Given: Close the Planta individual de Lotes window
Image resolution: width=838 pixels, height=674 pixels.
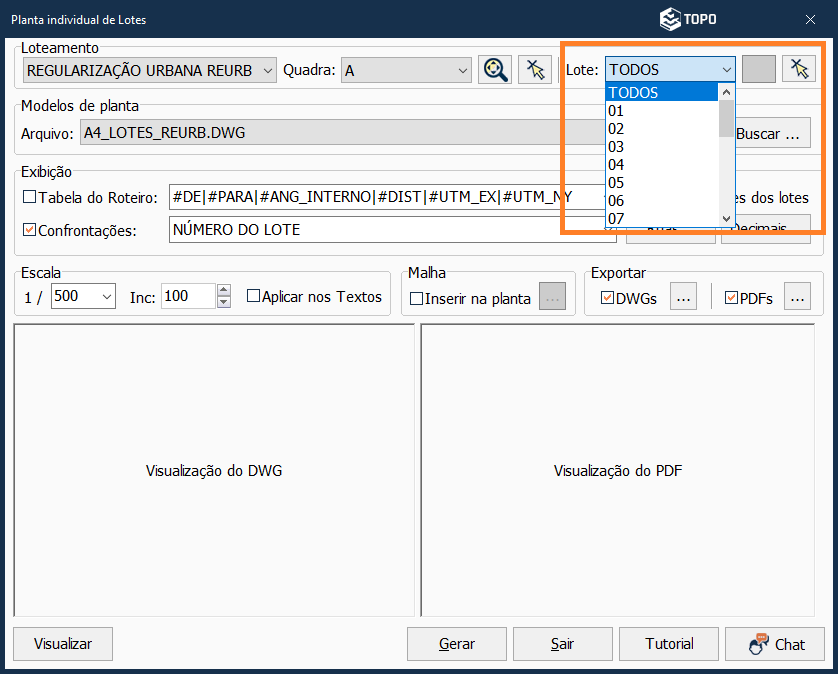Looking at the screenshot, I should [x=811, y=19].
